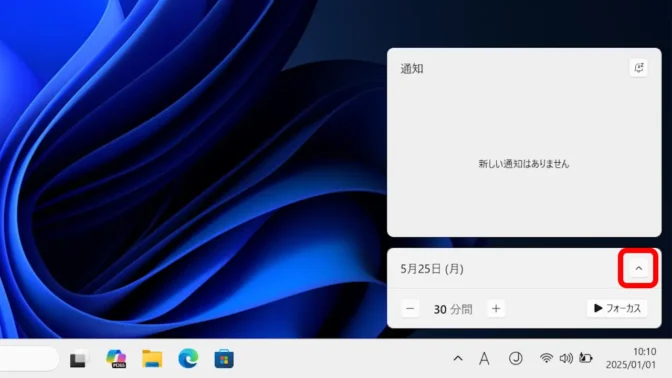Viewport: 672px width, 378px height.
Task: Check the battery status icon
Action: click(x=586, y=357)
